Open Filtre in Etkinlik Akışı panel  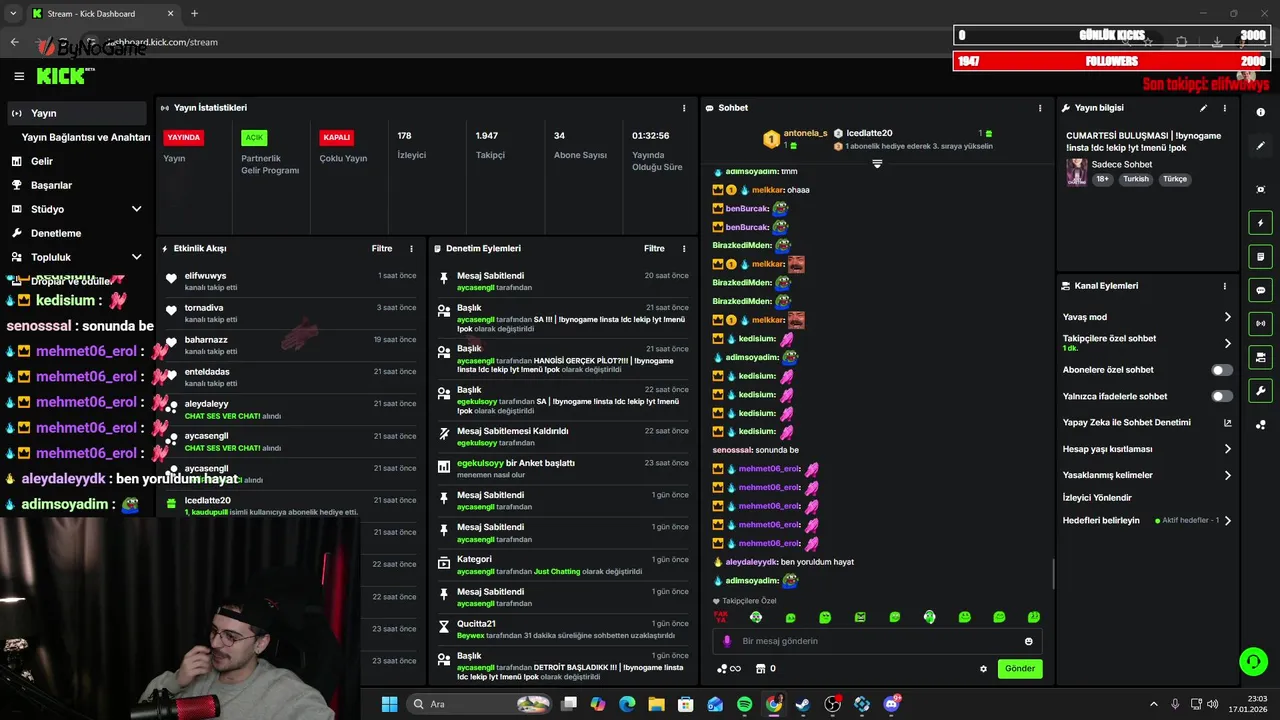click(382, 249)
